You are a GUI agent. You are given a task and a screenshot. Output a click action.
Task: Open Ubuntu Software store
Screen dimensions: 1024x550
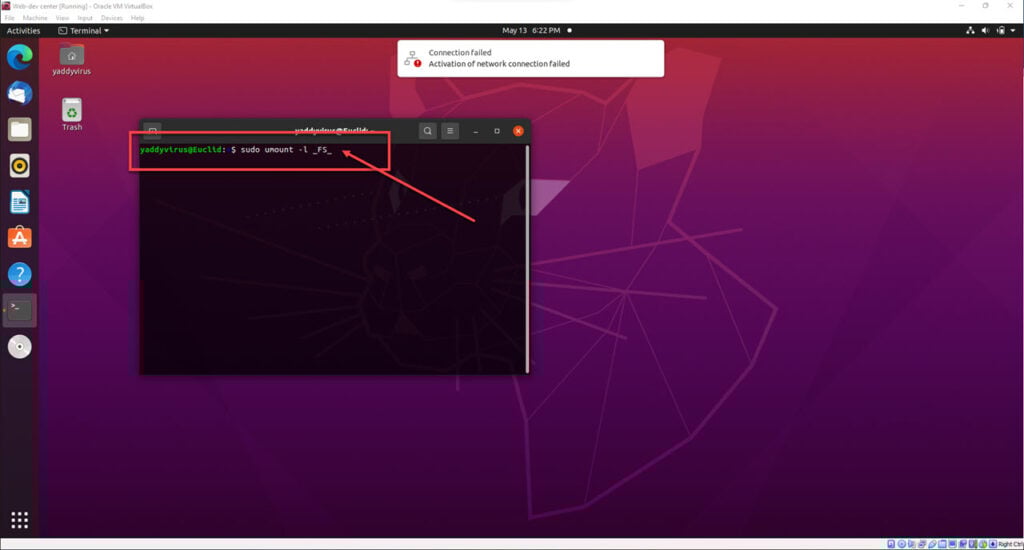pyautogui.click(x=20, y=238)
